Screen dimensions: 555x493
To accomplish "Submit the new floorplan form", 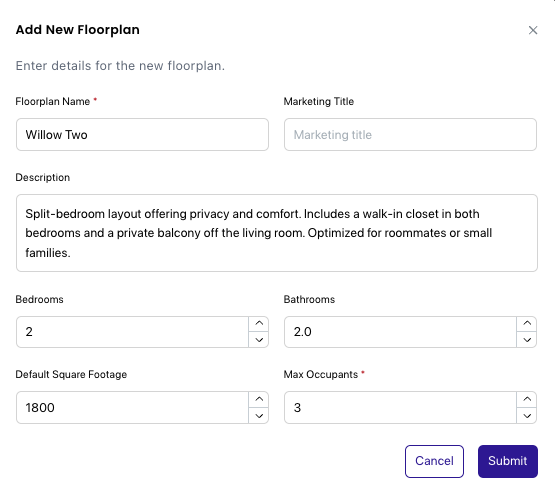I will pyautogui.click(x=508, y=461).
